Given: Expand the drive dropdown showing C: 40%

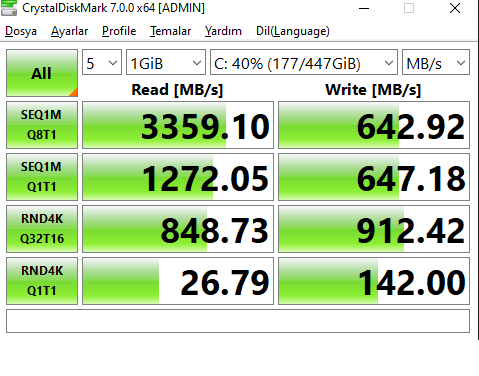Looking at the screenshot, I should coord(304,62).
